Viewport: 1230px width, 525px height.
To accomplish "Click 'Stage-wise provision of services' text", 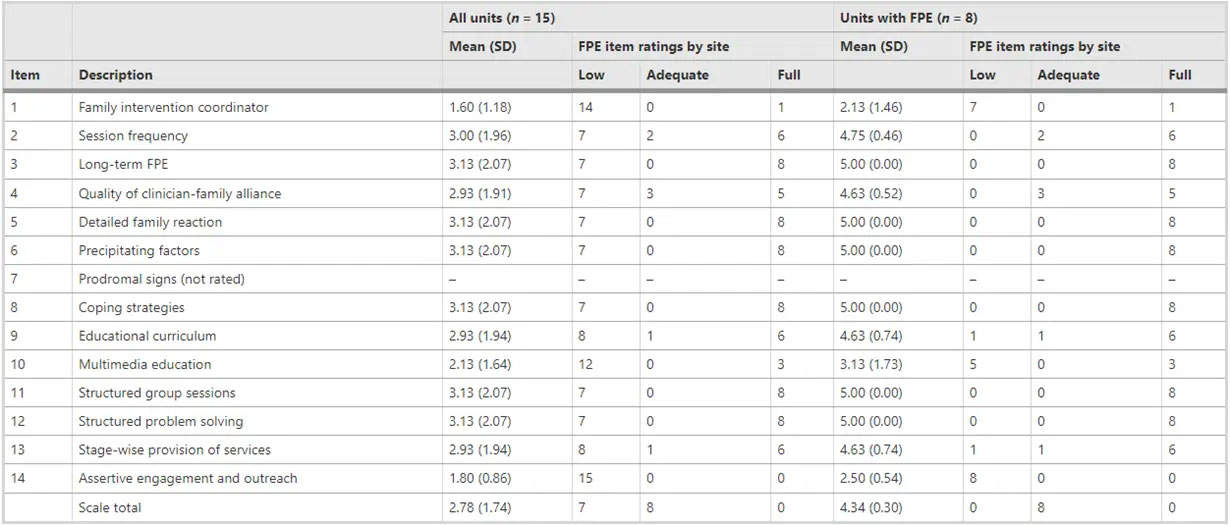I will pyautogui.click(x=175, y=450).
